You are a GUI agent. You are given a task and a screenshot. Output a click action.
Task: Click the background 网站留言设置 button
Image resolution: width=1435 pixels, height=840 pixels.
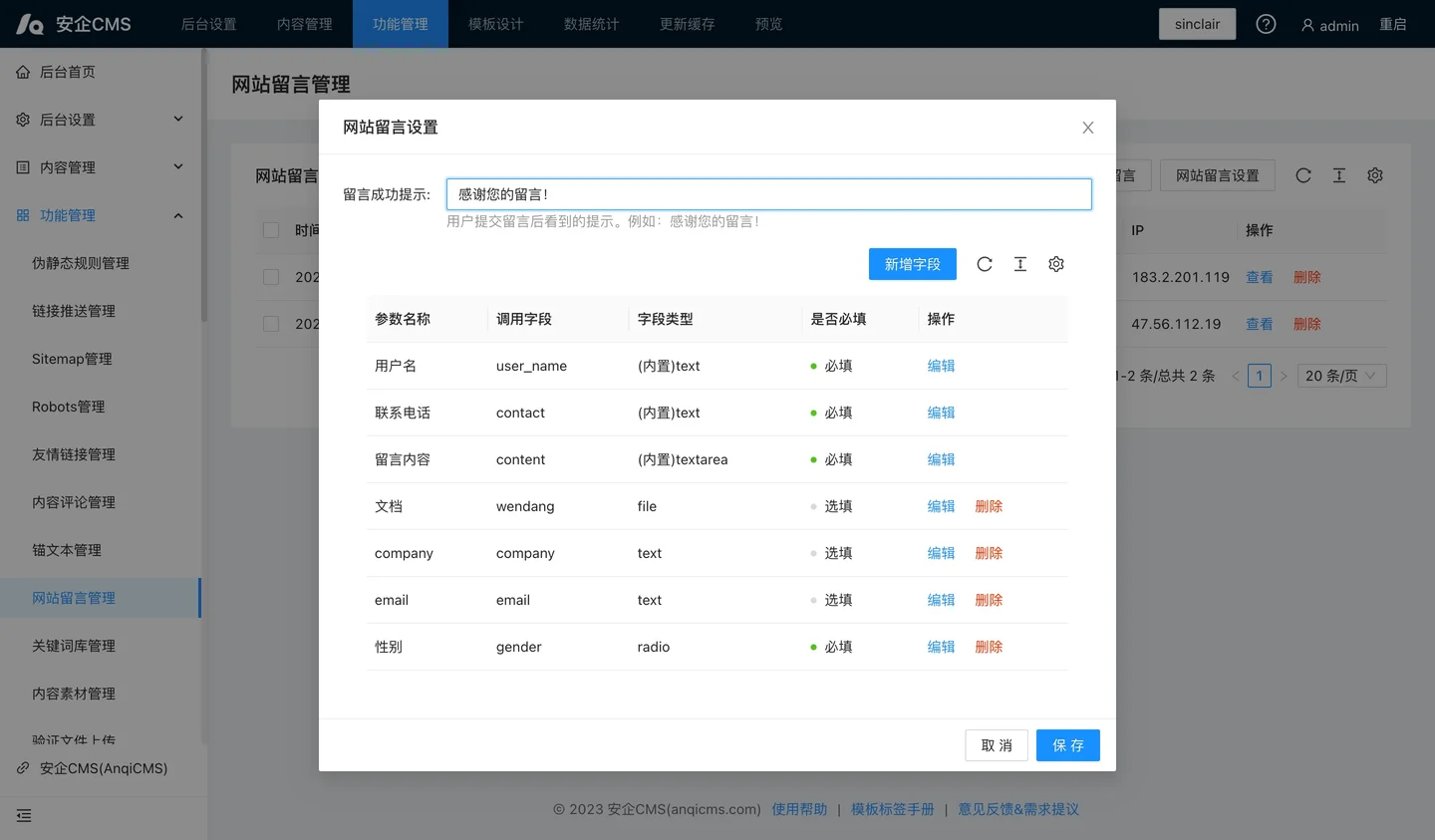click(1218, 175)
